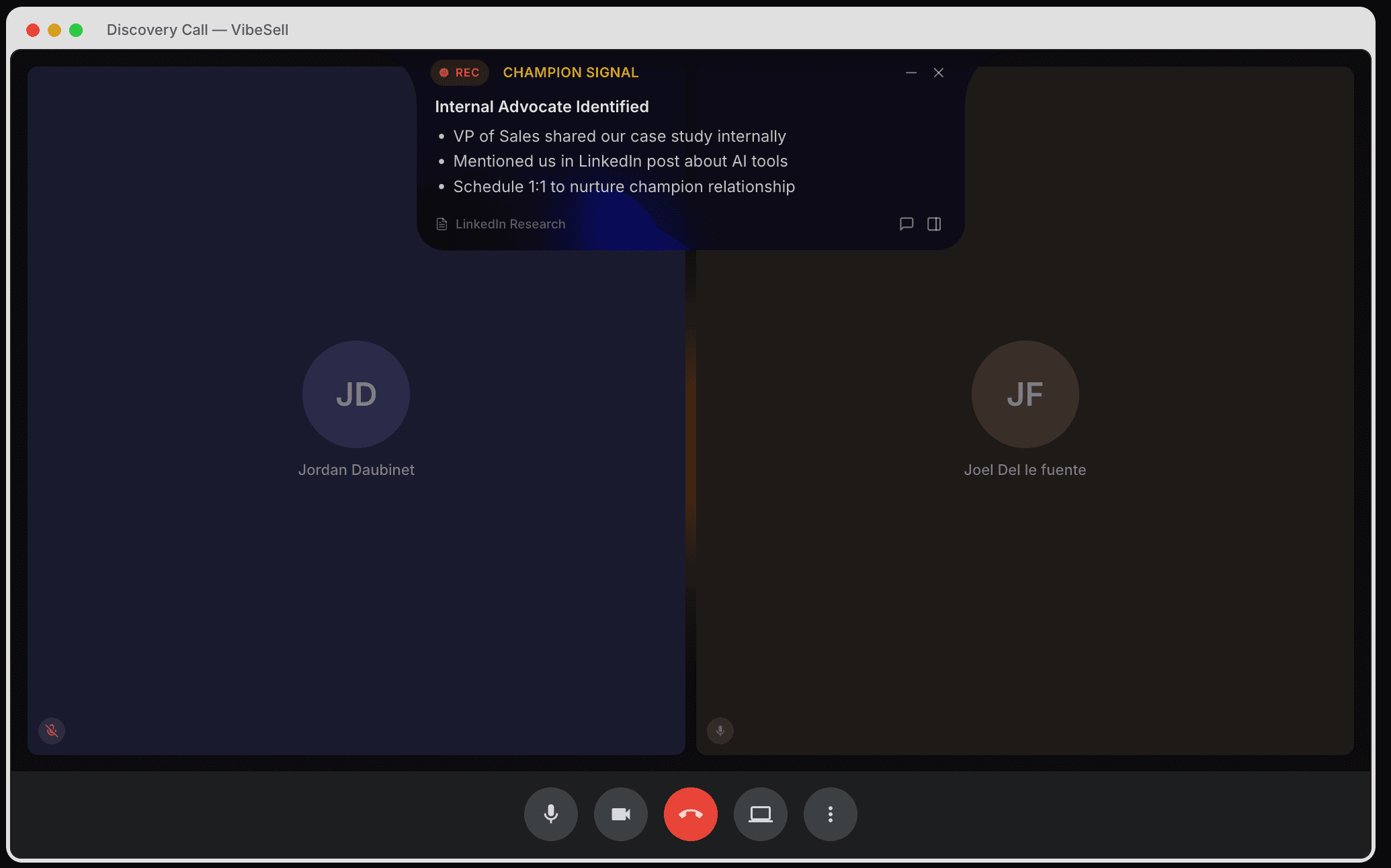This screenshot has width=1391, height=868.
Task: Open the comment icon on signal card
Action: [907, 224]
